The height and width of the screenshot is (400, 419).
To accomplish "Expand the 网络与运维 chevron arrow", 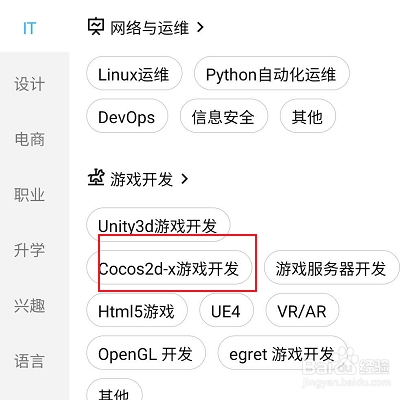I will click(200, 27).
